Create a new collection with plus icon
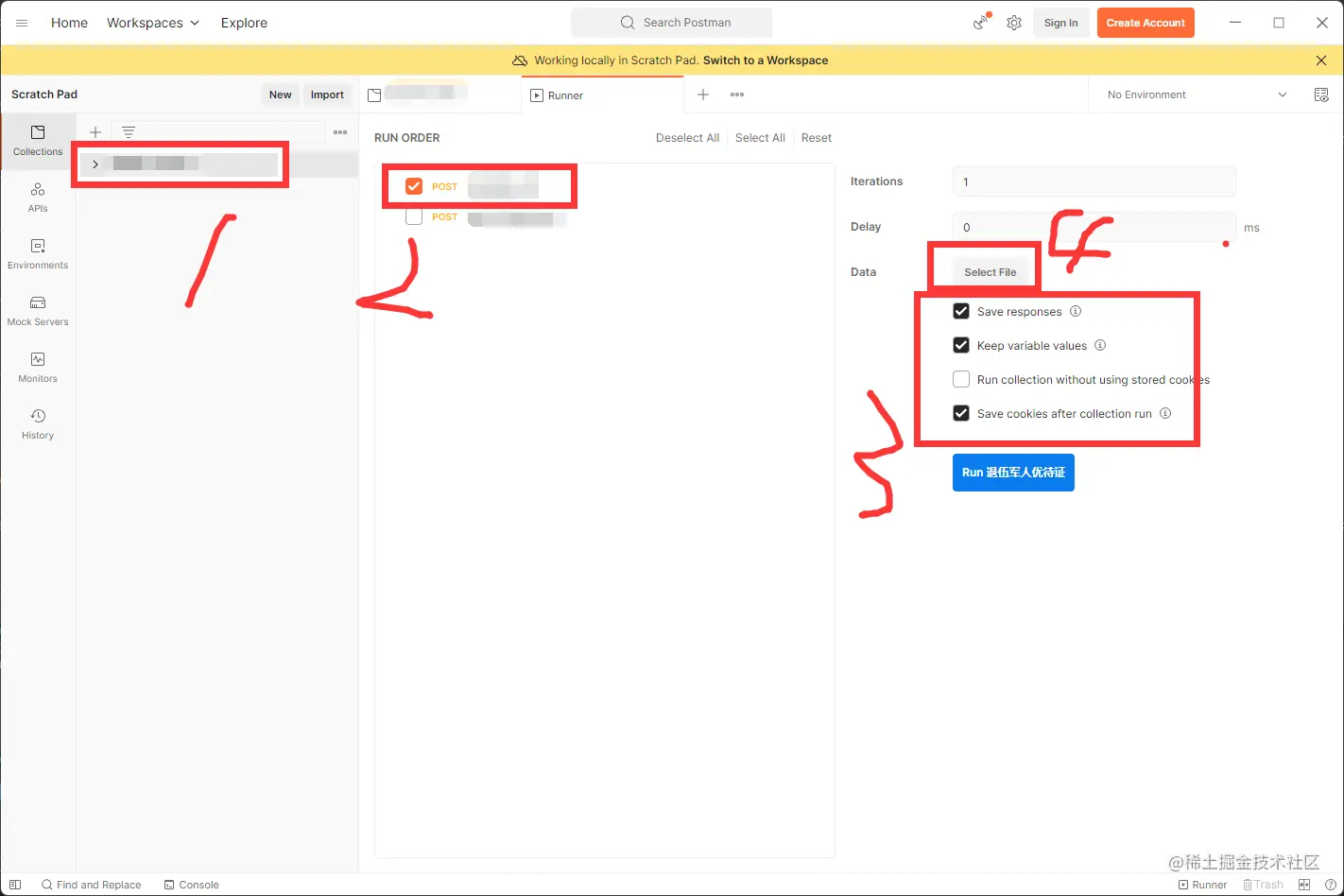The height and width of the screenshot is (896, 1344). (95, 132)
